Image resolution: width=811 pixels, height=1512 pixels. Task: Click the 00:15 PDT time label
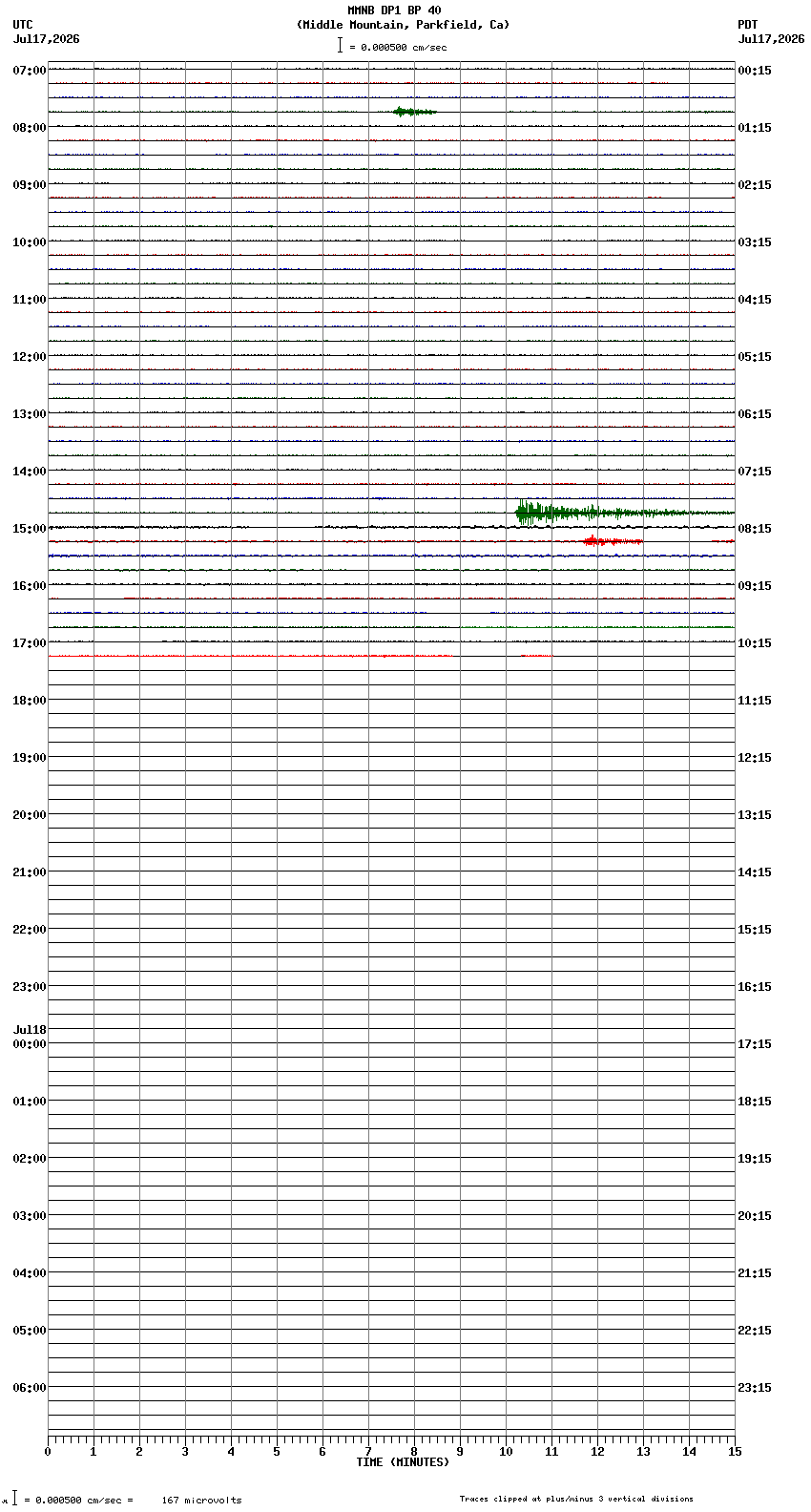pos(755,71)
